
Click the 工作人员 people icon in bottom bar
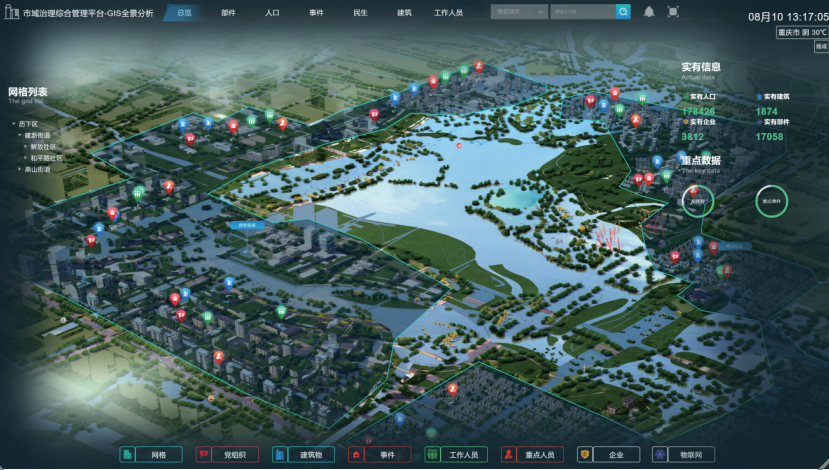[432, 455]
